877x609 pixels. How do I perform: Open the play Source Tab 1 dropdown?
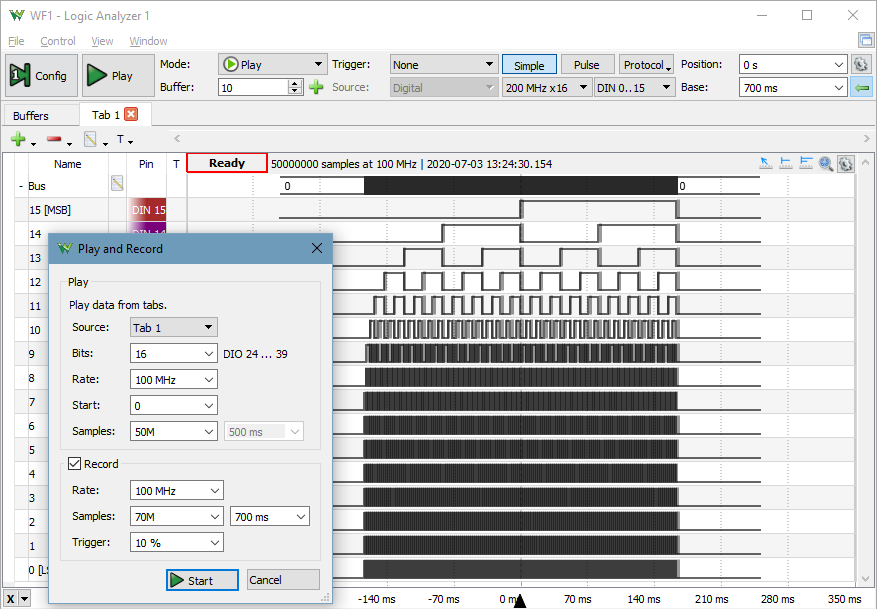pos(174,327)
